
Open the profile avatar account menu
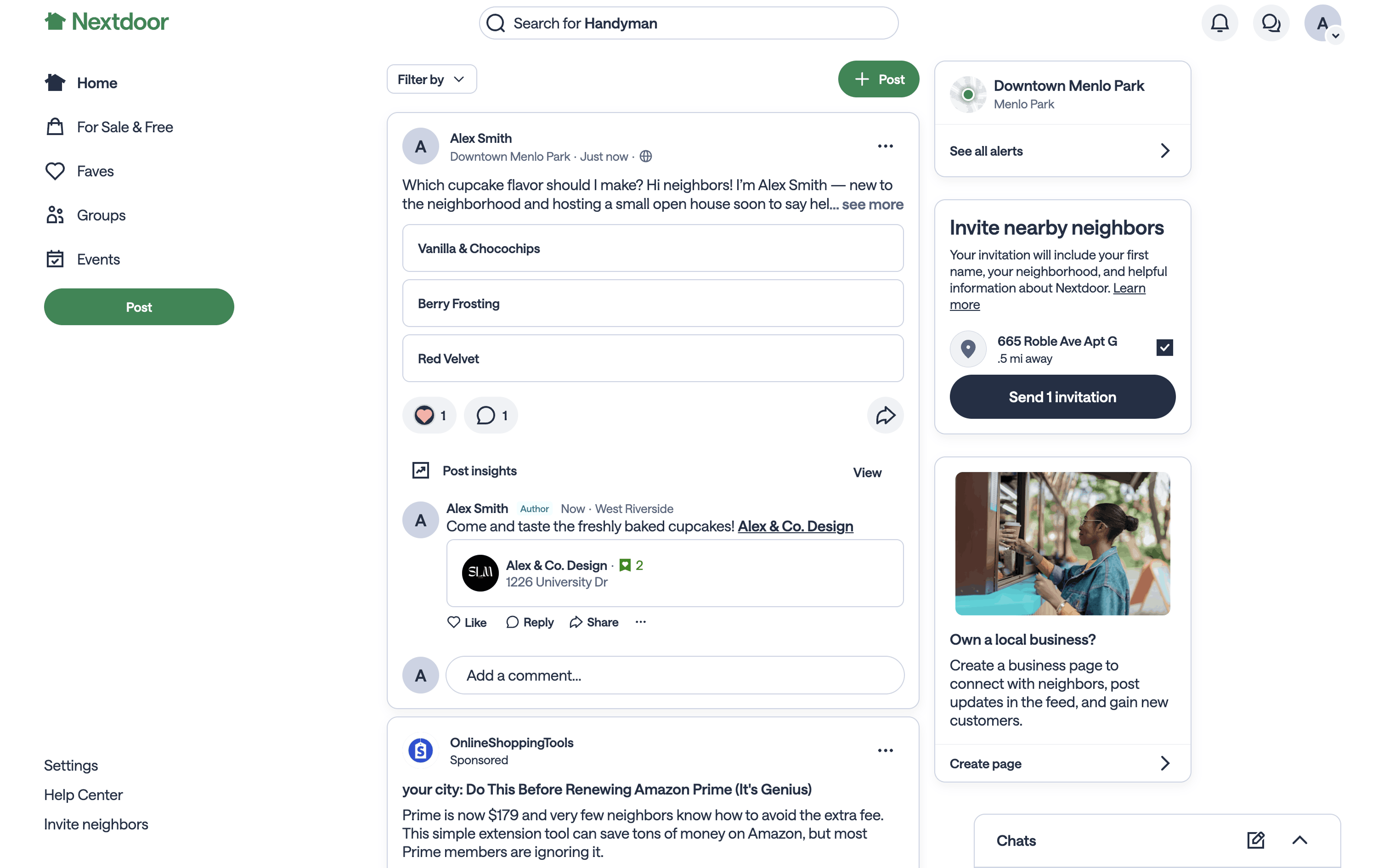coord(1322,23)
